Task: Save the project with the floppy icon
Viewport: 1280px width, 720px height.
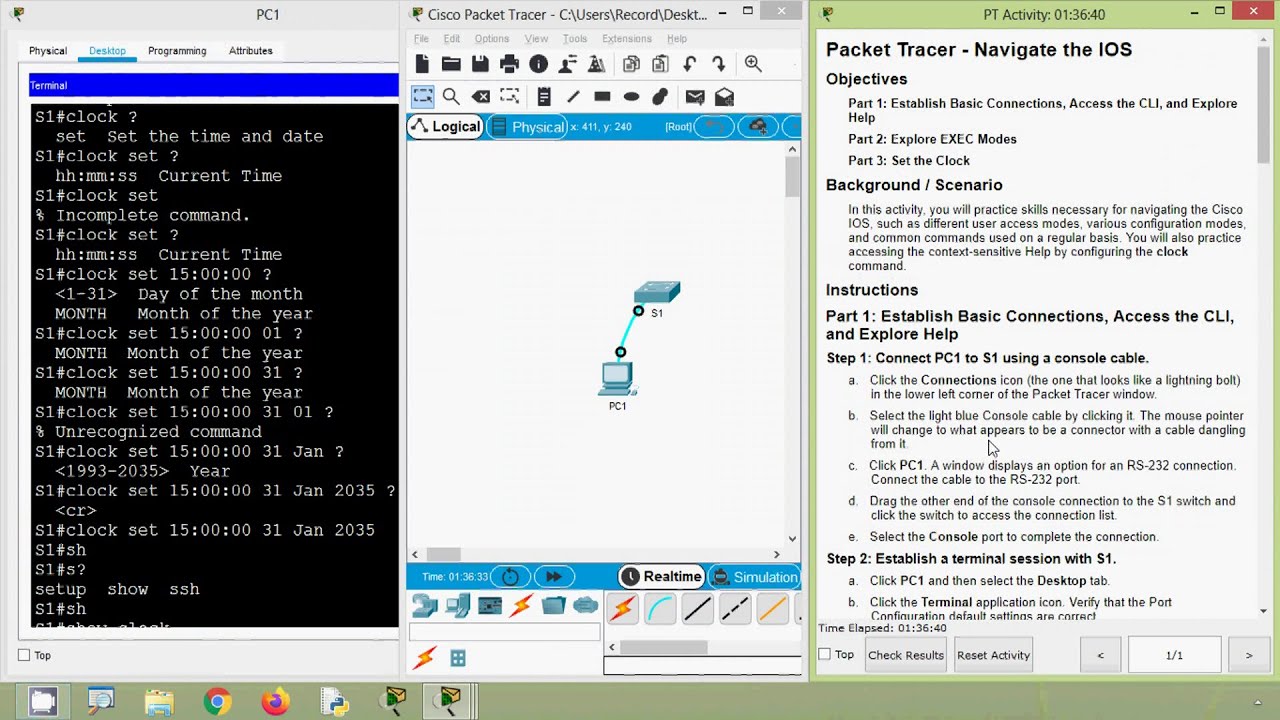Action: pos(480,64)
